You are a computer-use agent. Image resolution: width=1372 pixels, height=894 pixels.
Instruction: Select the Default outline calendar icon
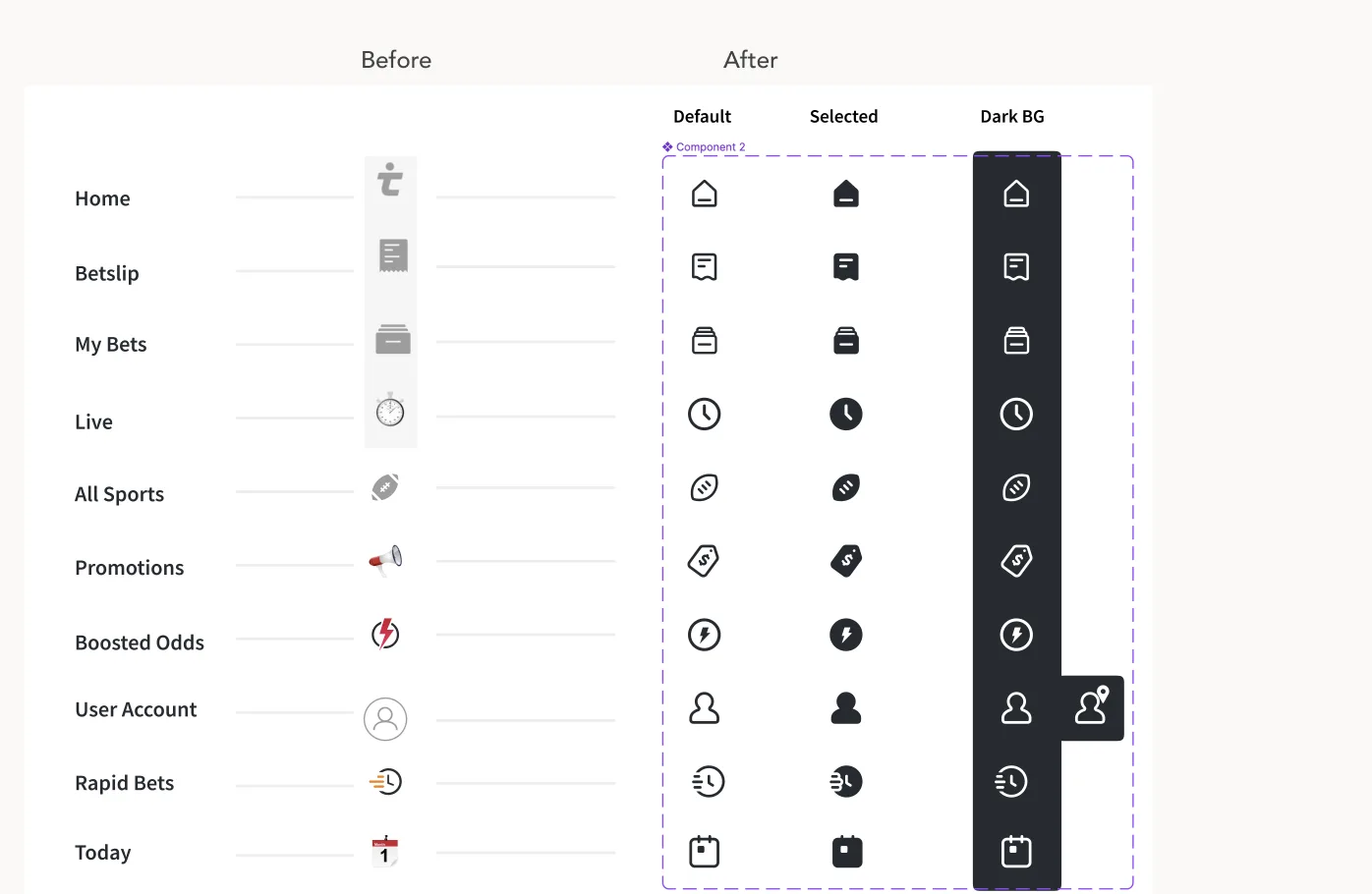tap(705, 852)
